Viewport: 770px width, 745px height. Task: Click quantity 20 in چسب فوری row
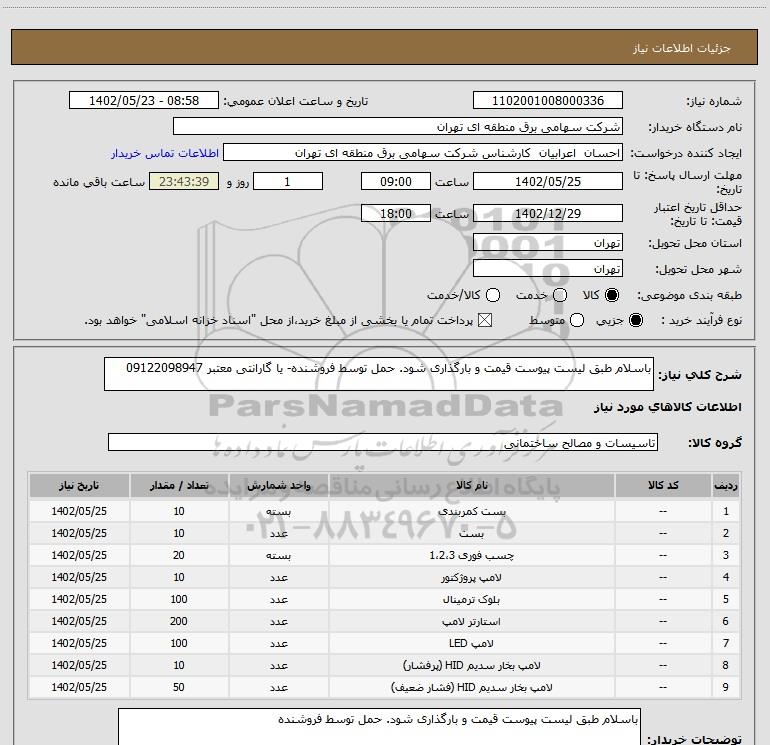[179, 555]
